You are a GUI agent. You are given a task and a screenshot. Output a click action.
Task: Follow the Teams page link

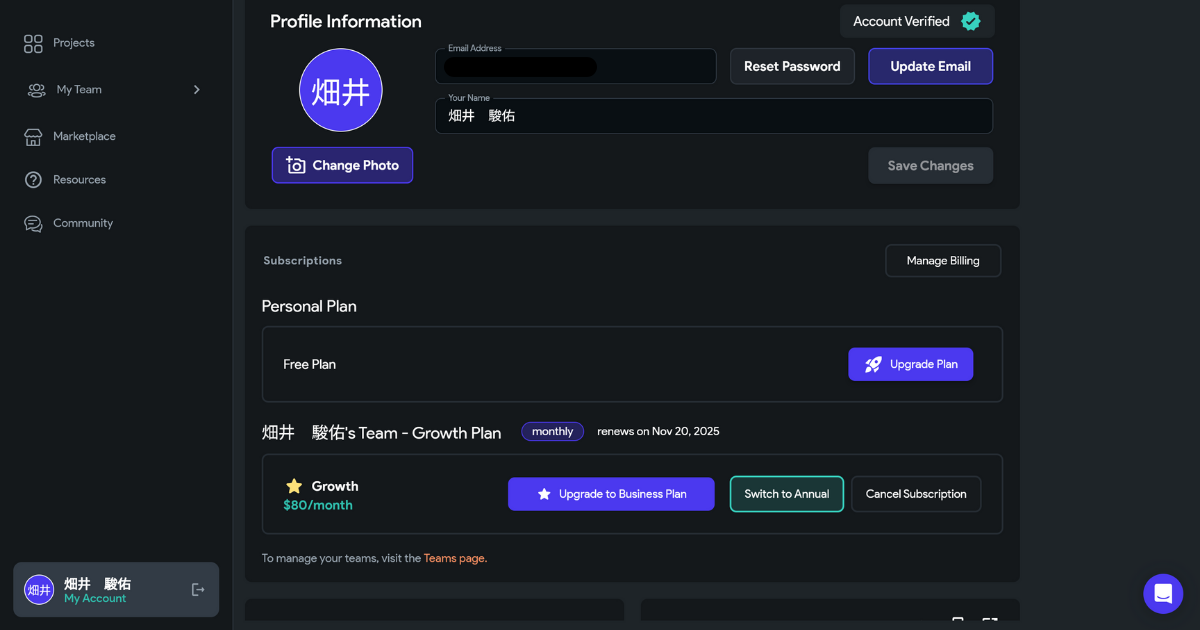(x=454, y=558)
